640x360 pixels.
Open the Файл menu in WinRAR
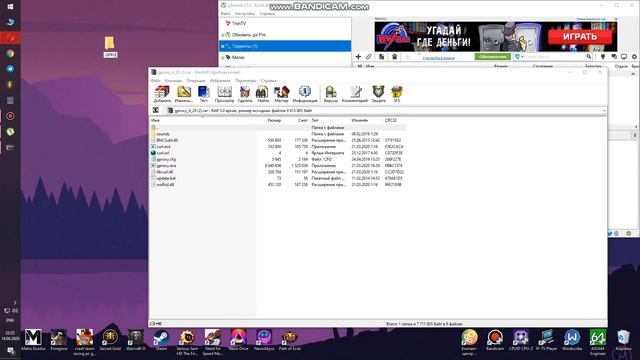click(x=156, y=80)
